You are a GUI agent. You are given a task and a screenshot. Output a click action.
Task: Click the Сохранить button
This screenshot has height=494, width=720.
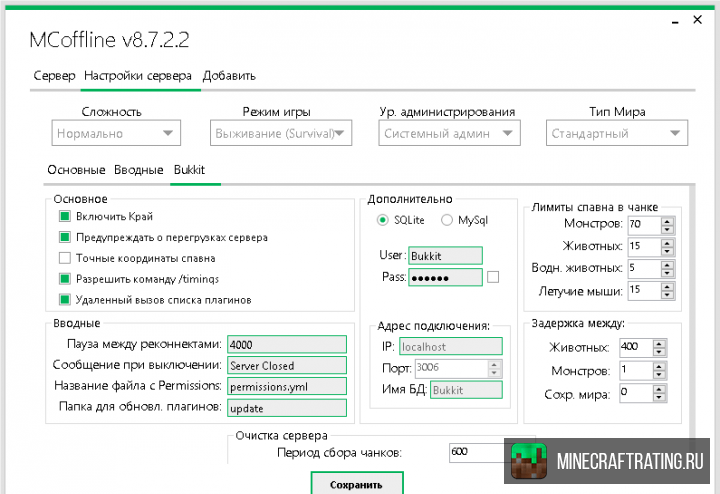coord(357,483)
